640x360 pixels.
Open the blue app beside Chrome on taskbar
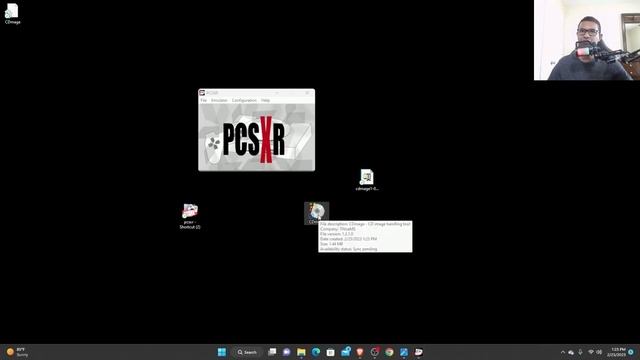click(x=404, y=352)
